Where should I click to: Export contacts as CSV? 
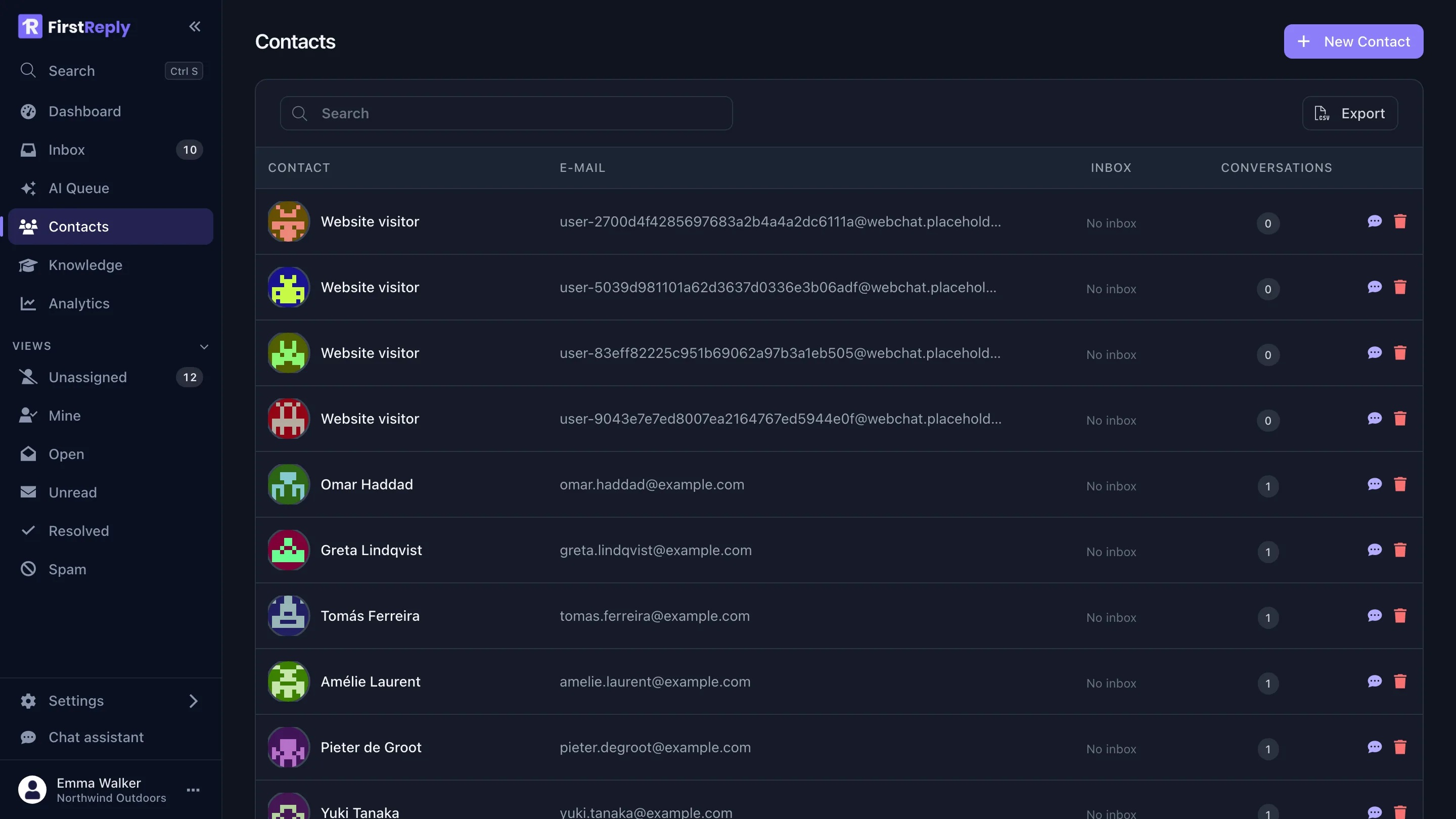tap(1350, 113)
